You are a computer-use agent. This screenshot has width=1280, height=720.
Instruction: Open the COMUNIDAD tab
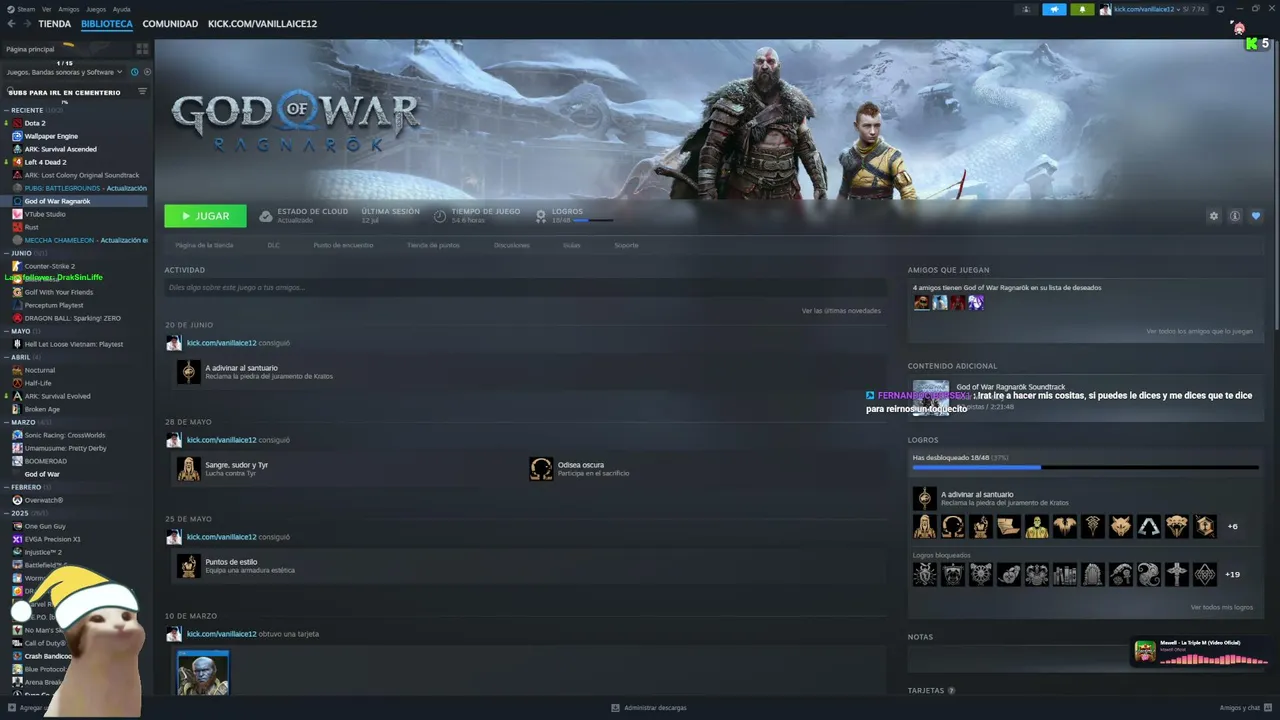[x=170, y=24]
